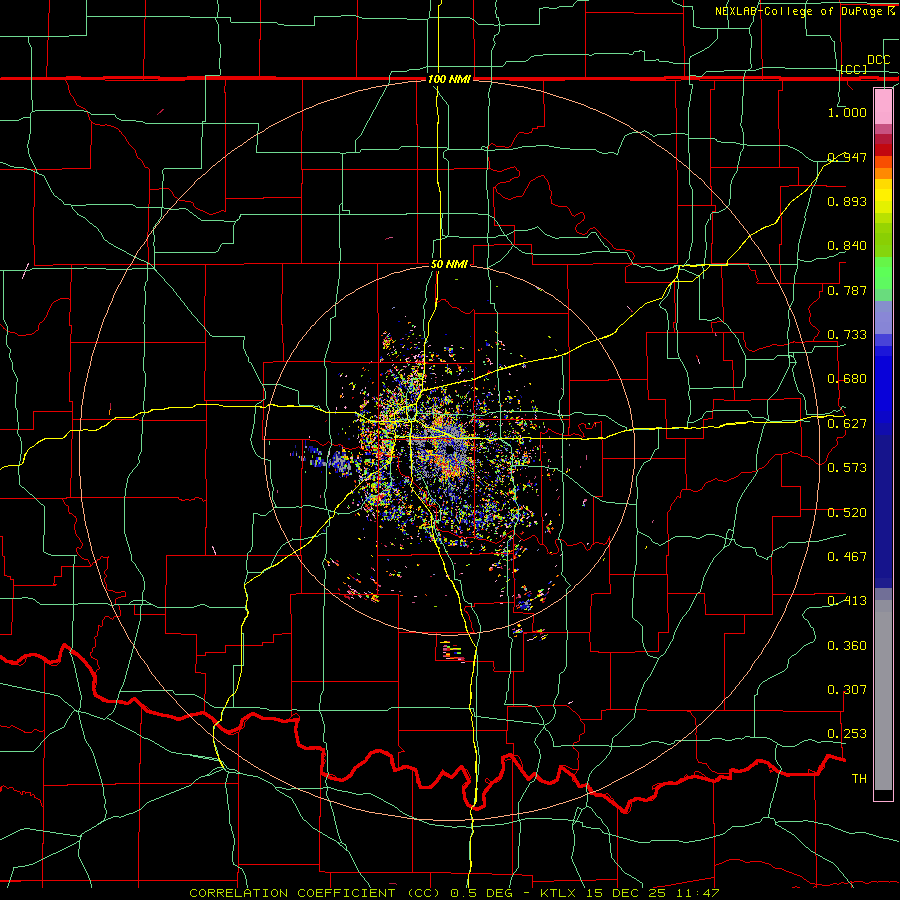Click the [CC] label above the color scale
Image resolution: width=900 pixels, height=900 pixels.
854,69
